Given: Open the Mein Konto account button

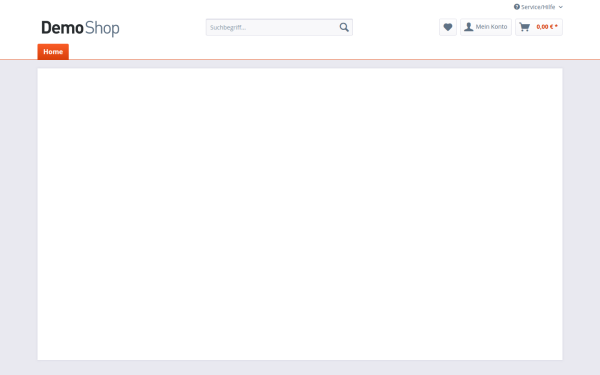Looking at the screenshot, I should pyautogui.click(x=486, y=27).
